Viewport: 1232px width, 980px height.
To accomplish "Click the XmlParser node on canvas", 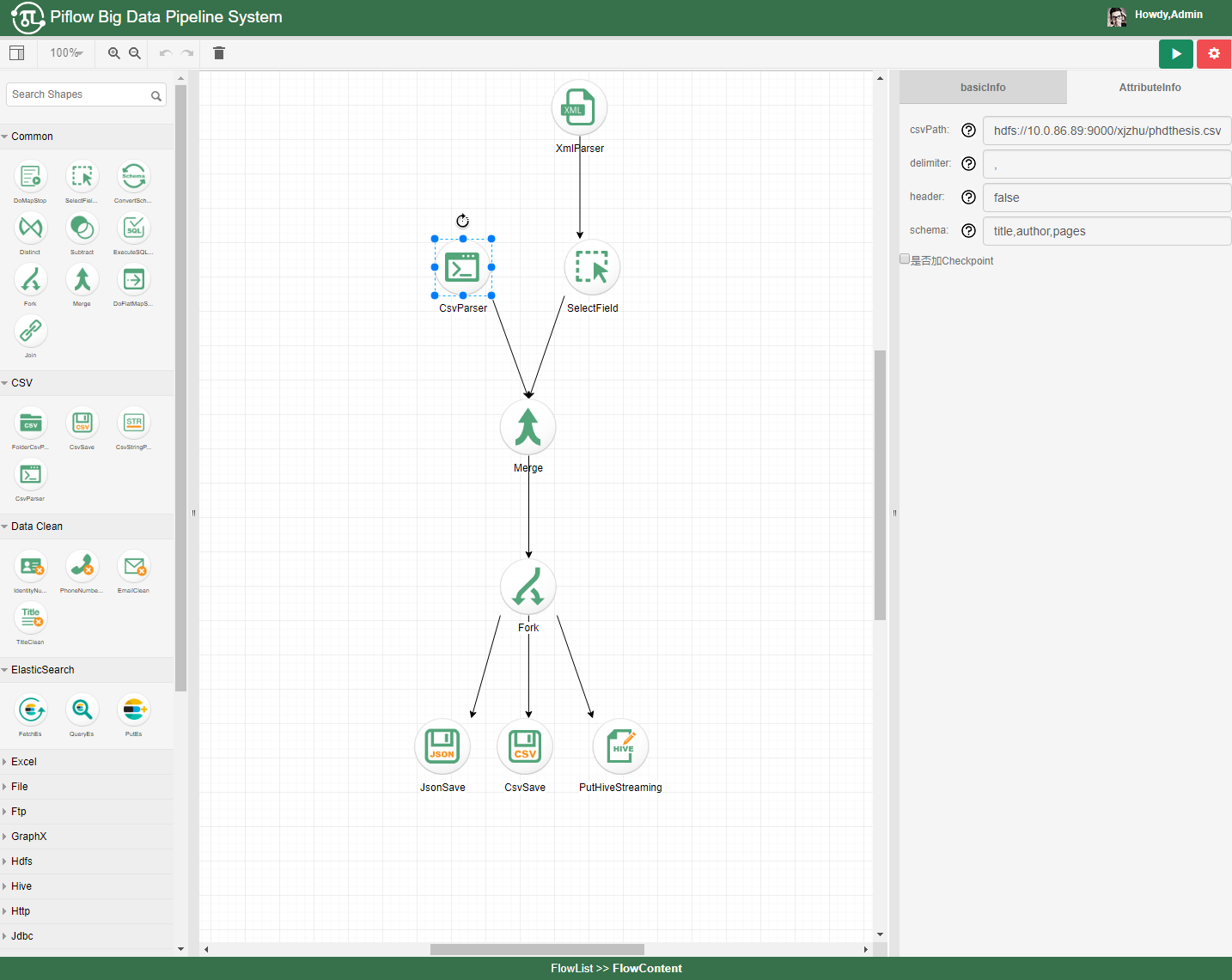I will tap(580, 107).
